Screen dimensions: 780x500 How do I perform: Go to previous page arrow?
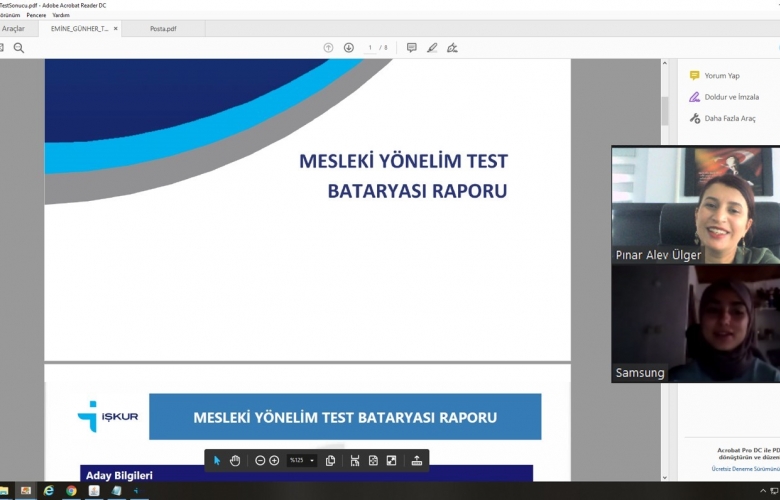pyautogui.click(x=328, y=48)
